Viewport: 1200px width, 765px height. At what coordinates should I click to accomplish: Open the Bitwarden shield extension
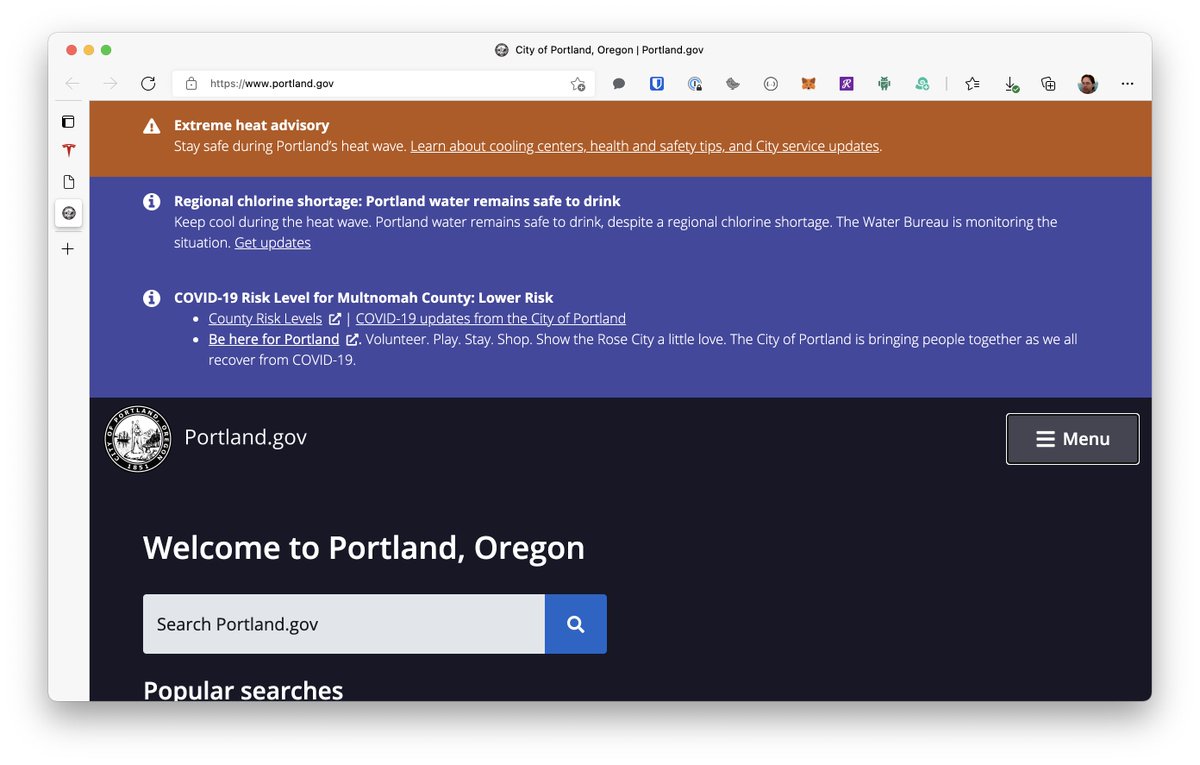tap(657, 84)
